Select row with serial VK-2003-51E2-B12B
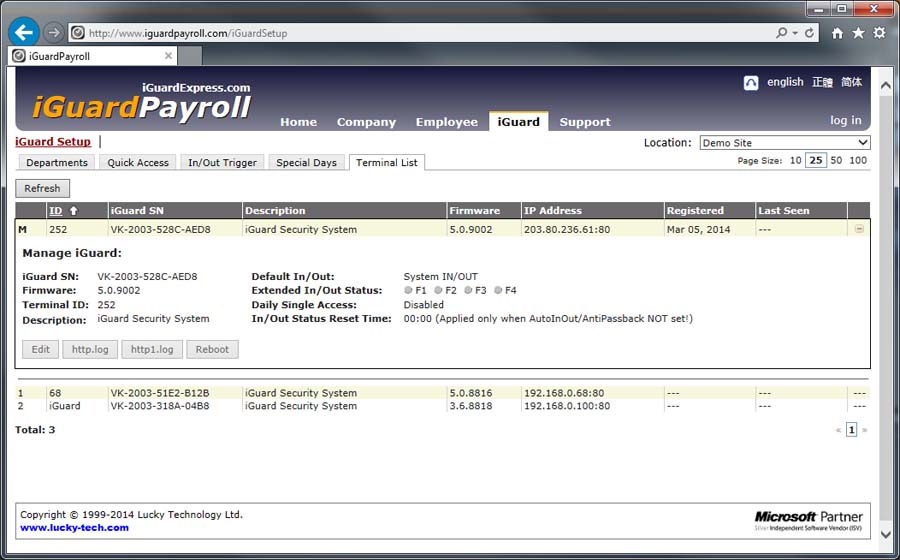The width and height of the screenshot is (900, 560). click(442, 393)
